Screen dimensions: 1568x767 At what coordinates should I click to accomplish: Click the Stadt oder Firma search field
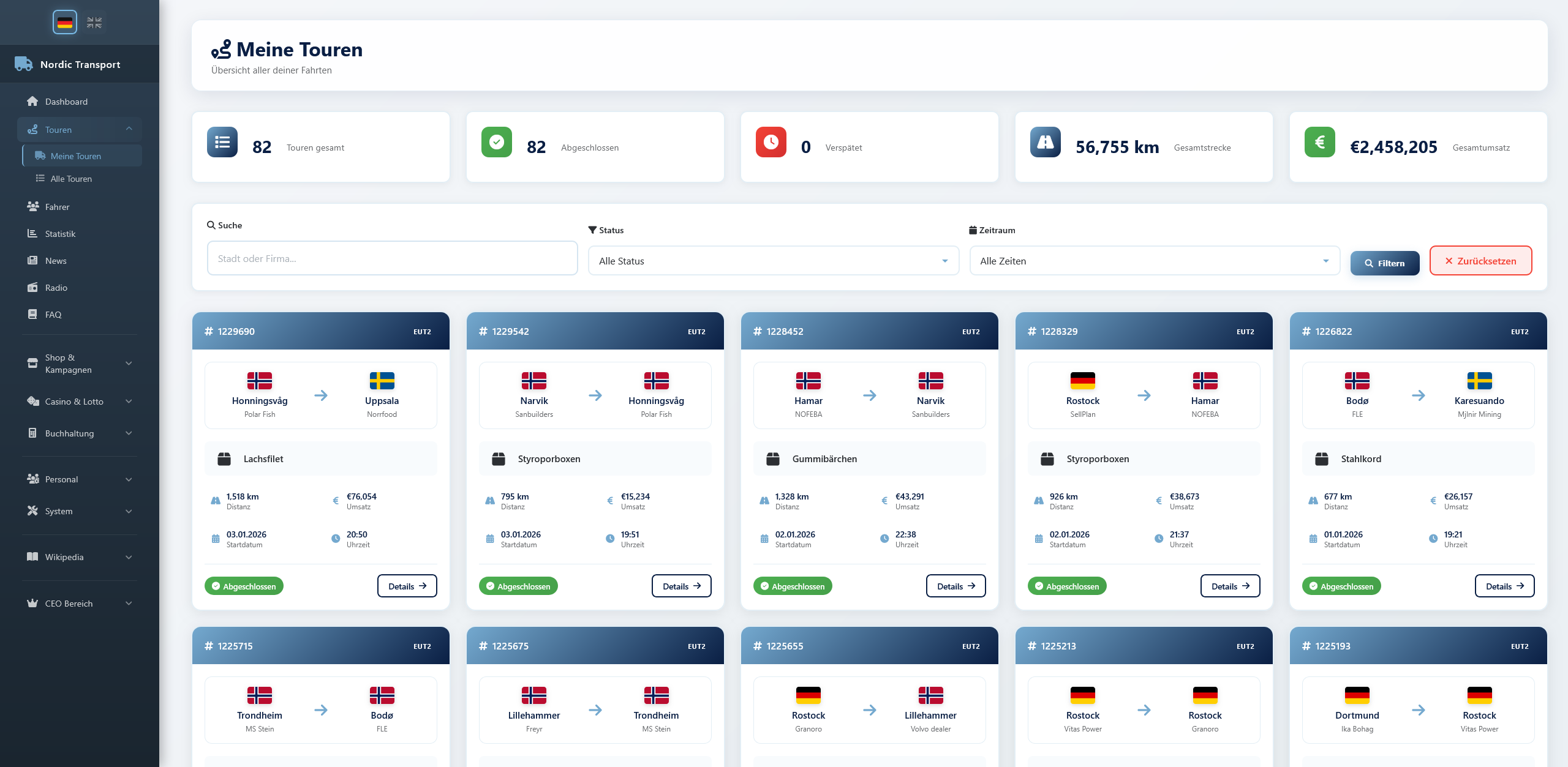tap(392, 258)
